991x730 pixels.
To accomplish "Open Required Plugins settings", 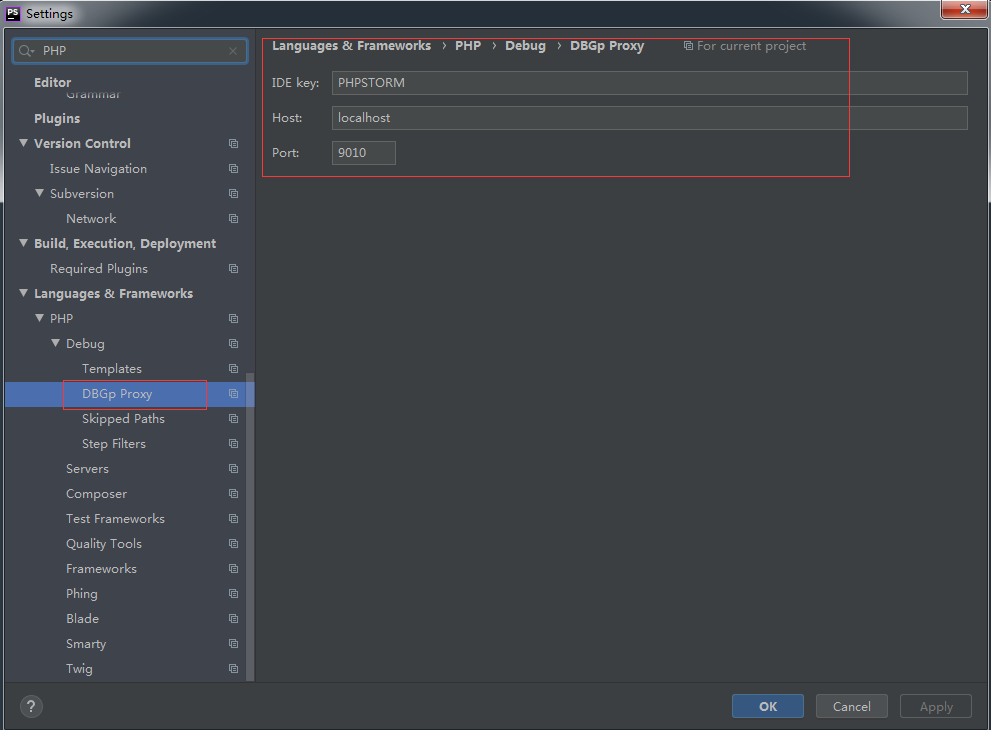I will pos(99,269).
